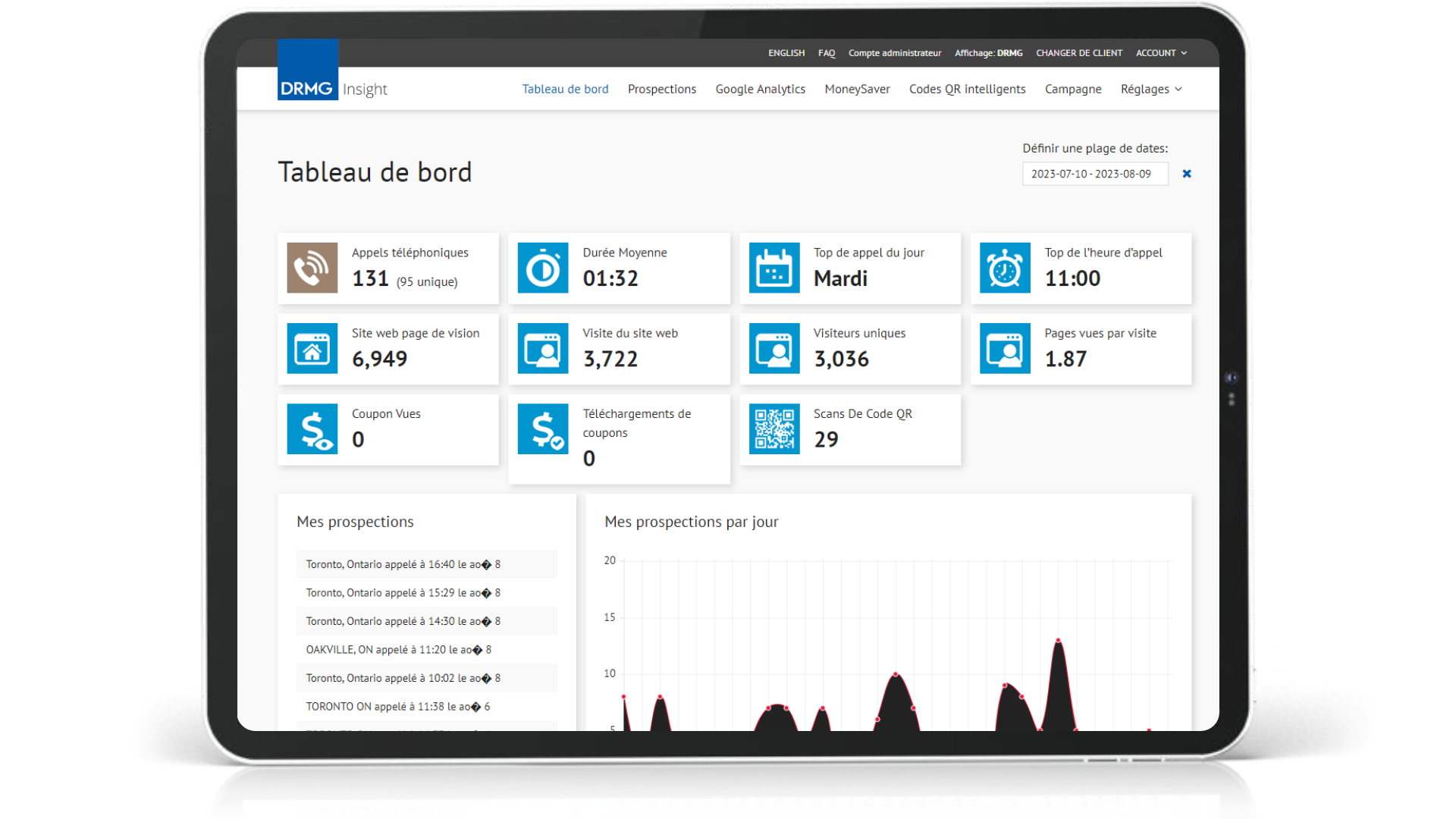Select prospect Toronto call at 10:02

pyautogui.click(x=427, y=678)
